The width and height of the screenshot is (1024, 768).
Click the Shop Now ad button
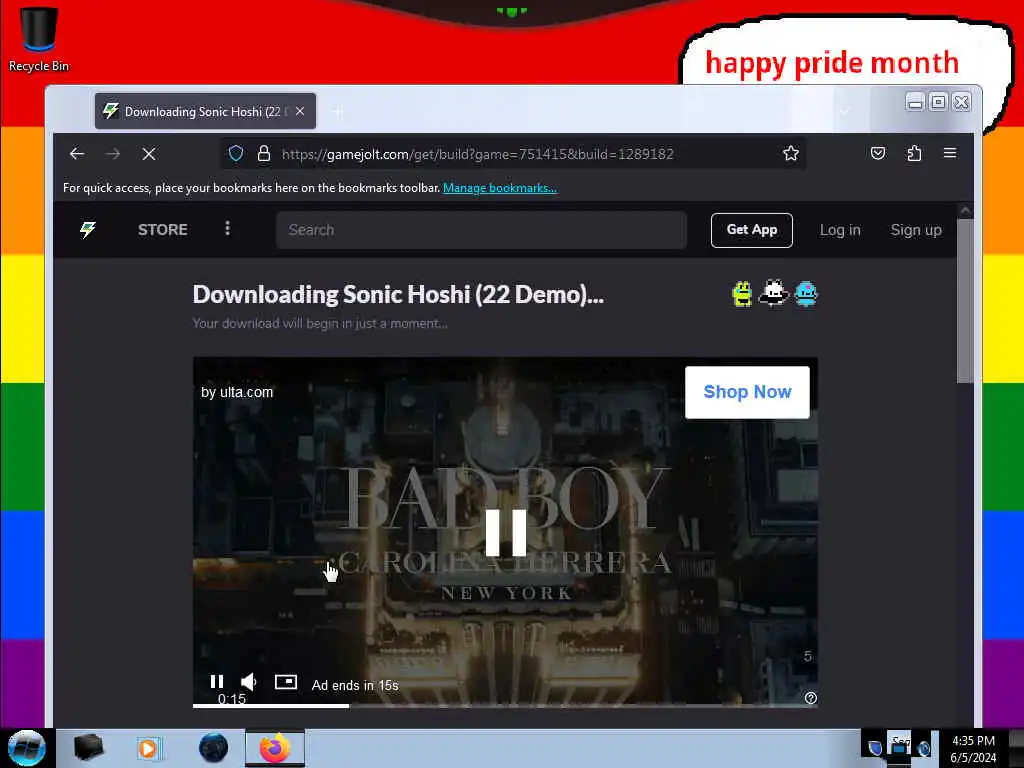747,392
